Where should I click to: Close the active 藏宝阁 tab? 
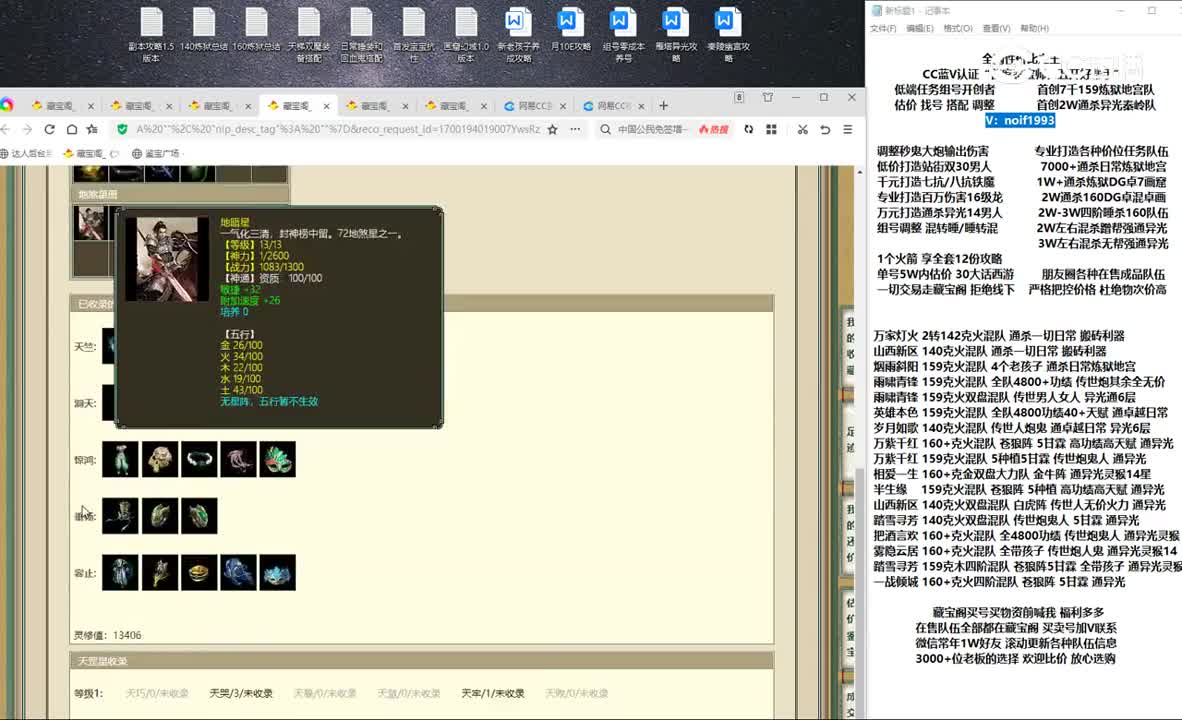tap(326, 106)
